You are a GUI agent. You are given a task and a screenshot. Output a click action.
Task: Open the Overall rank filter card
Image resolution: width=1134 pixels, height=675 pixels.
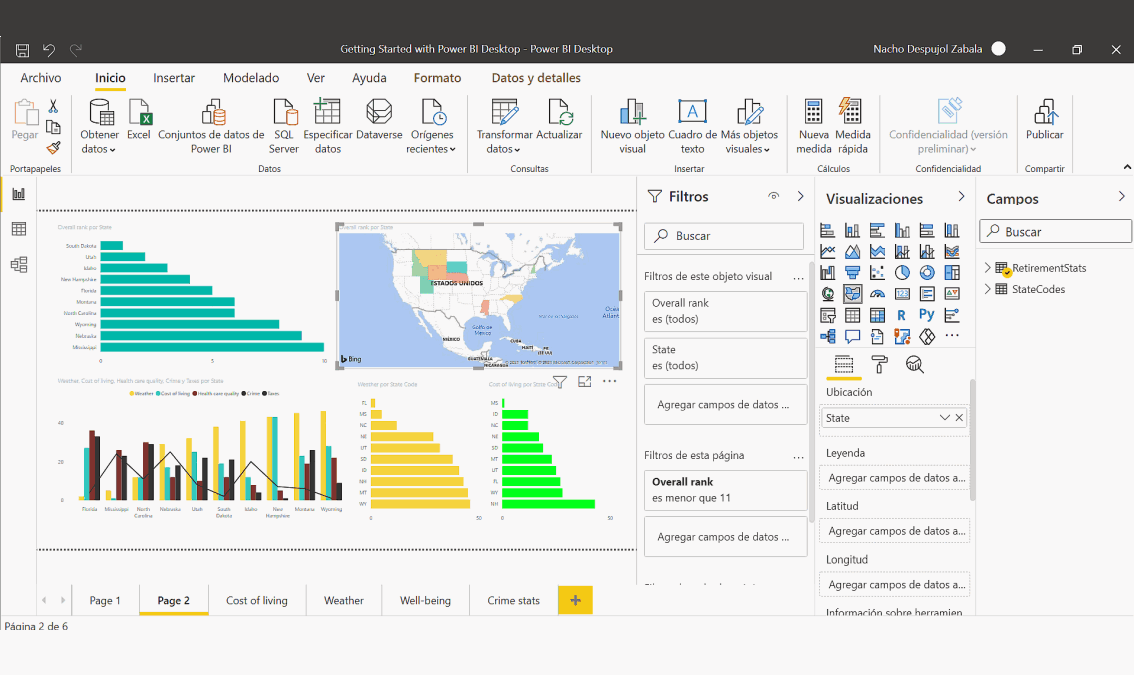point(725,311)
